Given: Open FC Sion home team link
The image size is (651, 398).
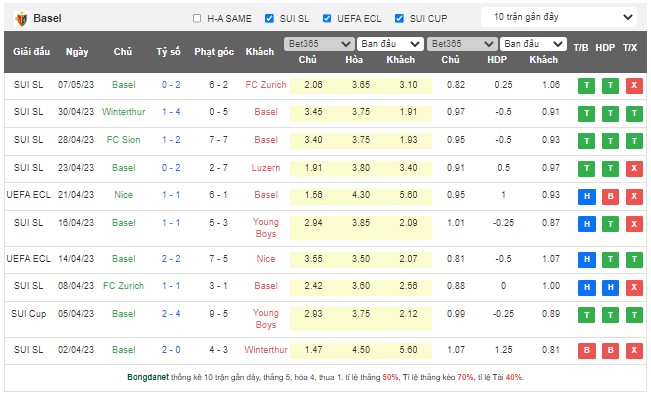Looking at the screenshot, I should coord(123,140).
